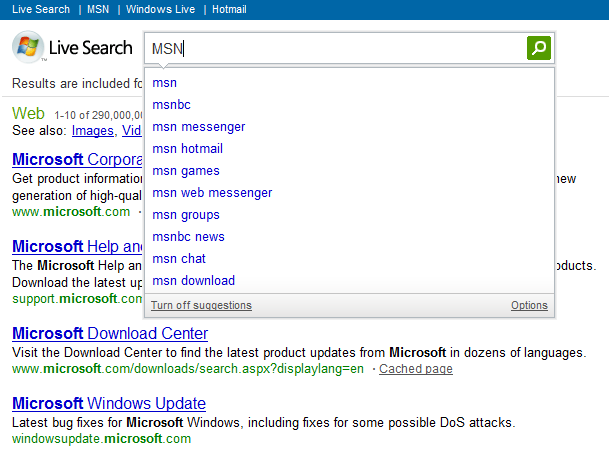The height and width of the screenshot is (454, 609).
Task: Open the Microsoft Windows Update result
Action: click(x=109, y=404)
